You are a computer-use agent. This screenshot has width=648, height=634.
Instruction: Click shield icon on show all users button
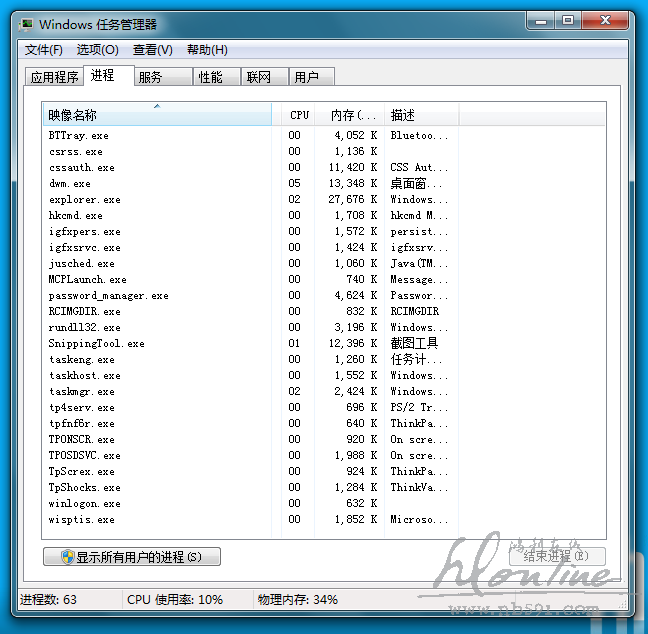67,557
